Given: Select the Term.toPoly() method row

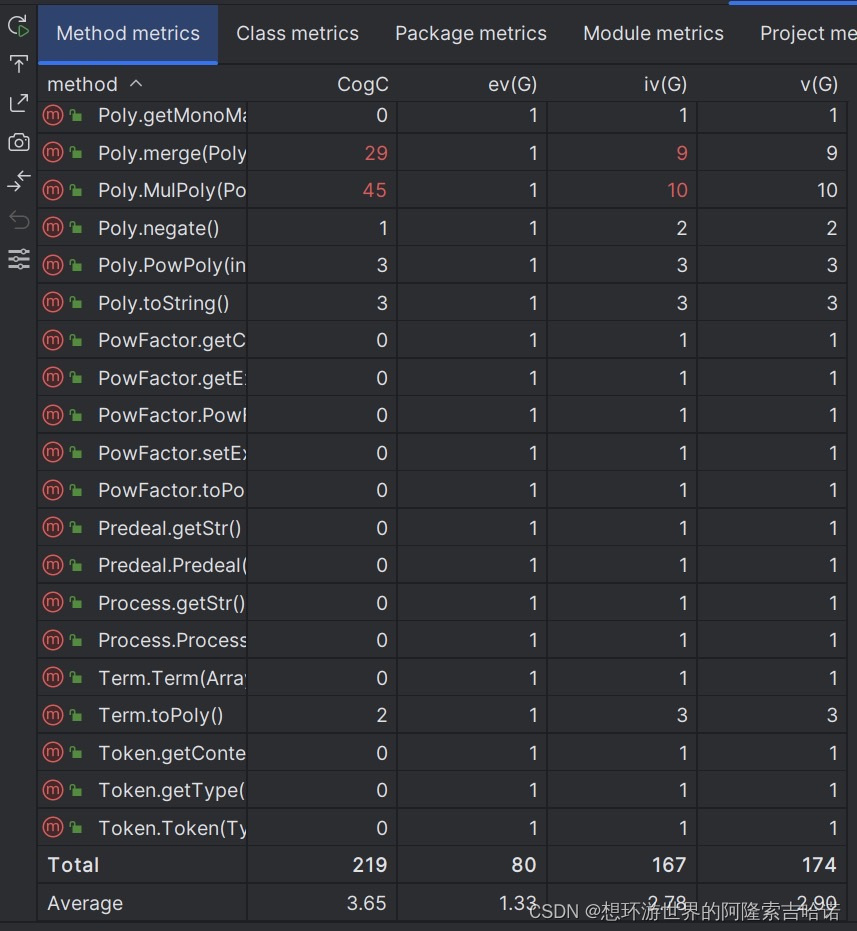Looking at the screenshot, I should click(x=442, y=715).
